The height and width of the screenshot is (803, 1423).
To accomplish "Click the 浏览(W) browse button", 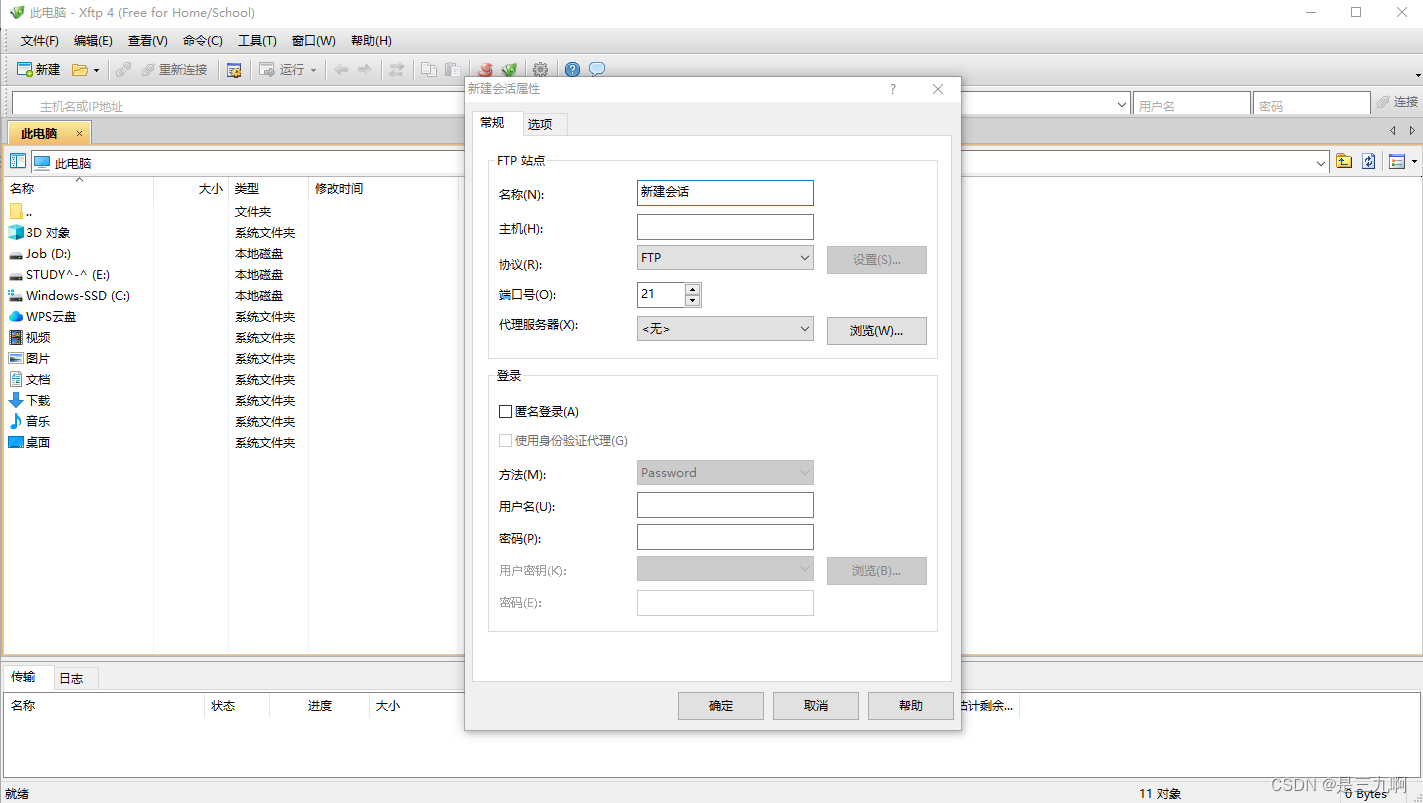I will coord(876,330).
